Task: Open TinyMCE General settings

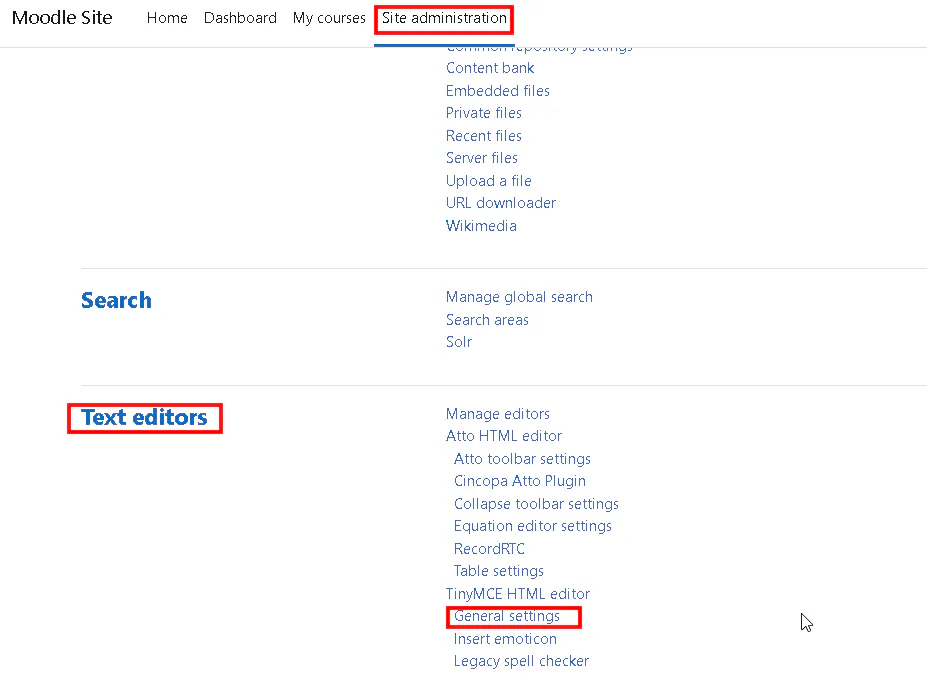Action: [506, 616]
